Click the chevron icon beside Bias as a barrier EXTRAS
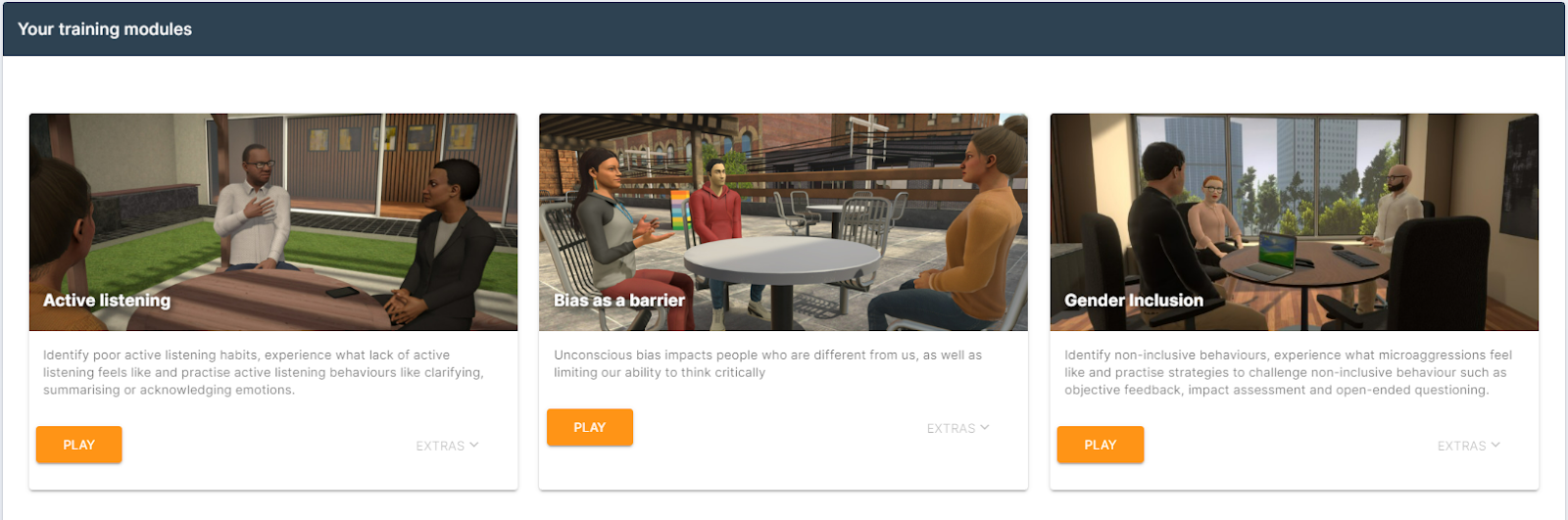 pyautogui.click(x=985, y=427)
